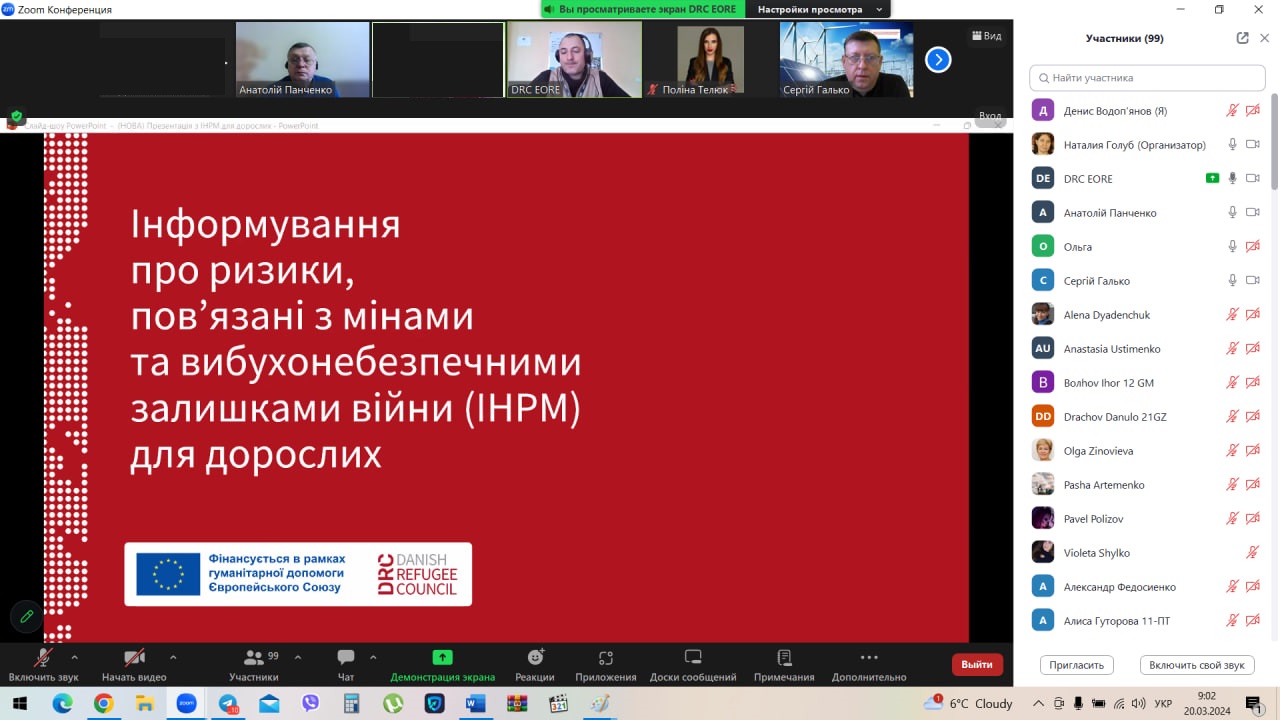Click Пригласить invite button
This screenshot has height=720, width=1280.
click(1077, 665)
